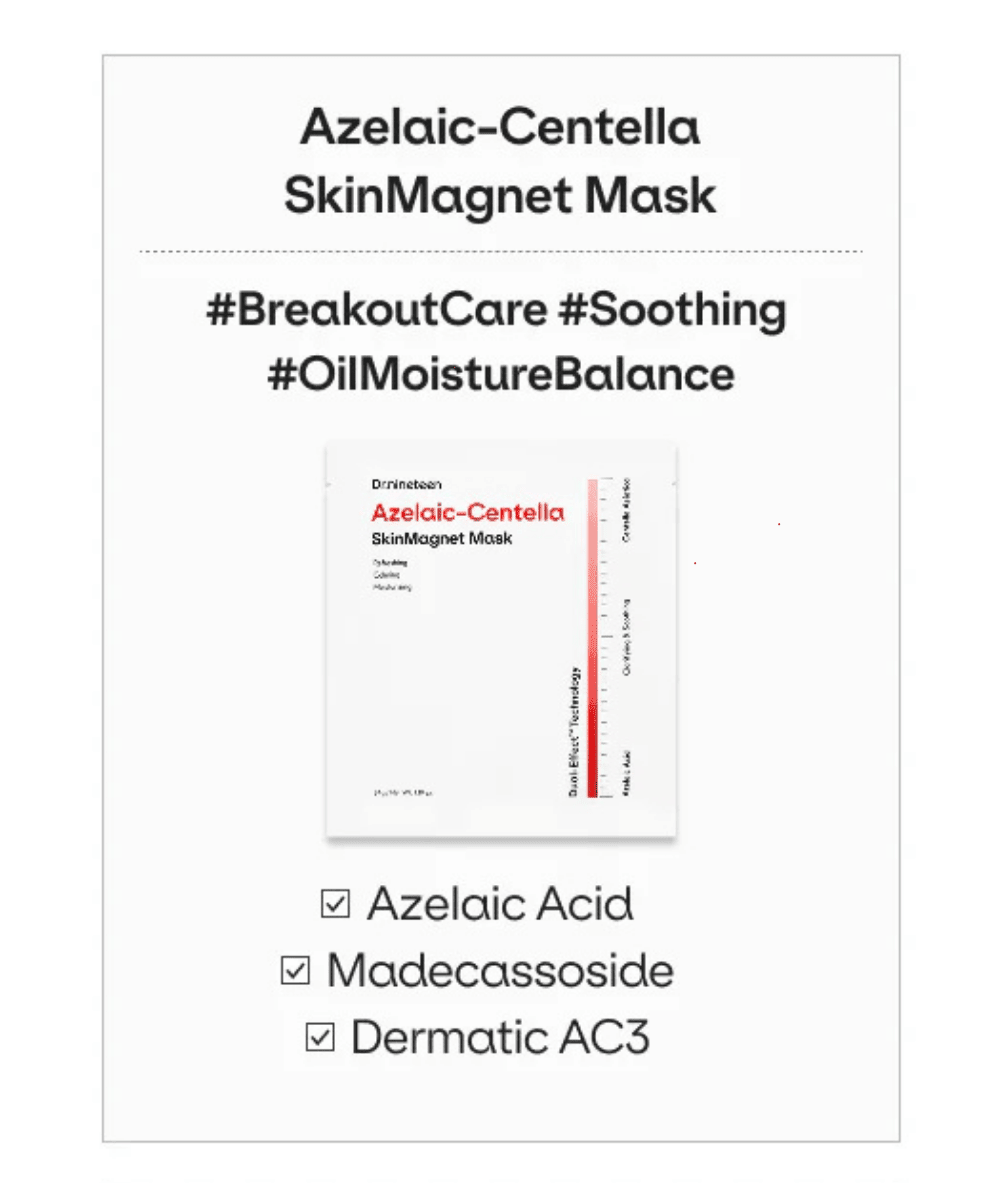Select red Azelaic-Centella text on the pouch
Screen dimensions: 1000x1200
[467, 514]
